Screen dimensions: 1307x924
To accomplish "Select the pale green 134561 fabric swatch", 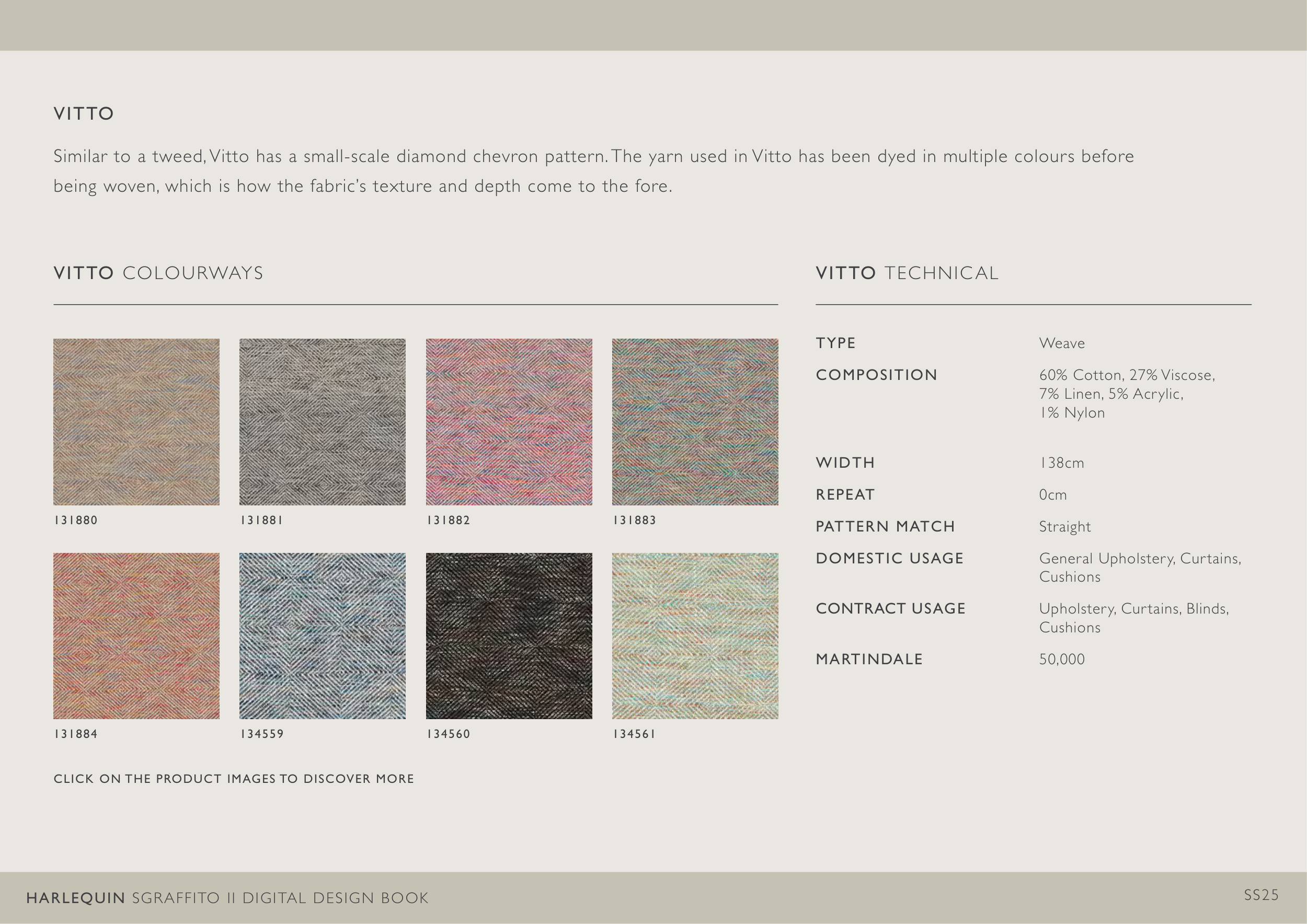I will click(x=695, y=636).
